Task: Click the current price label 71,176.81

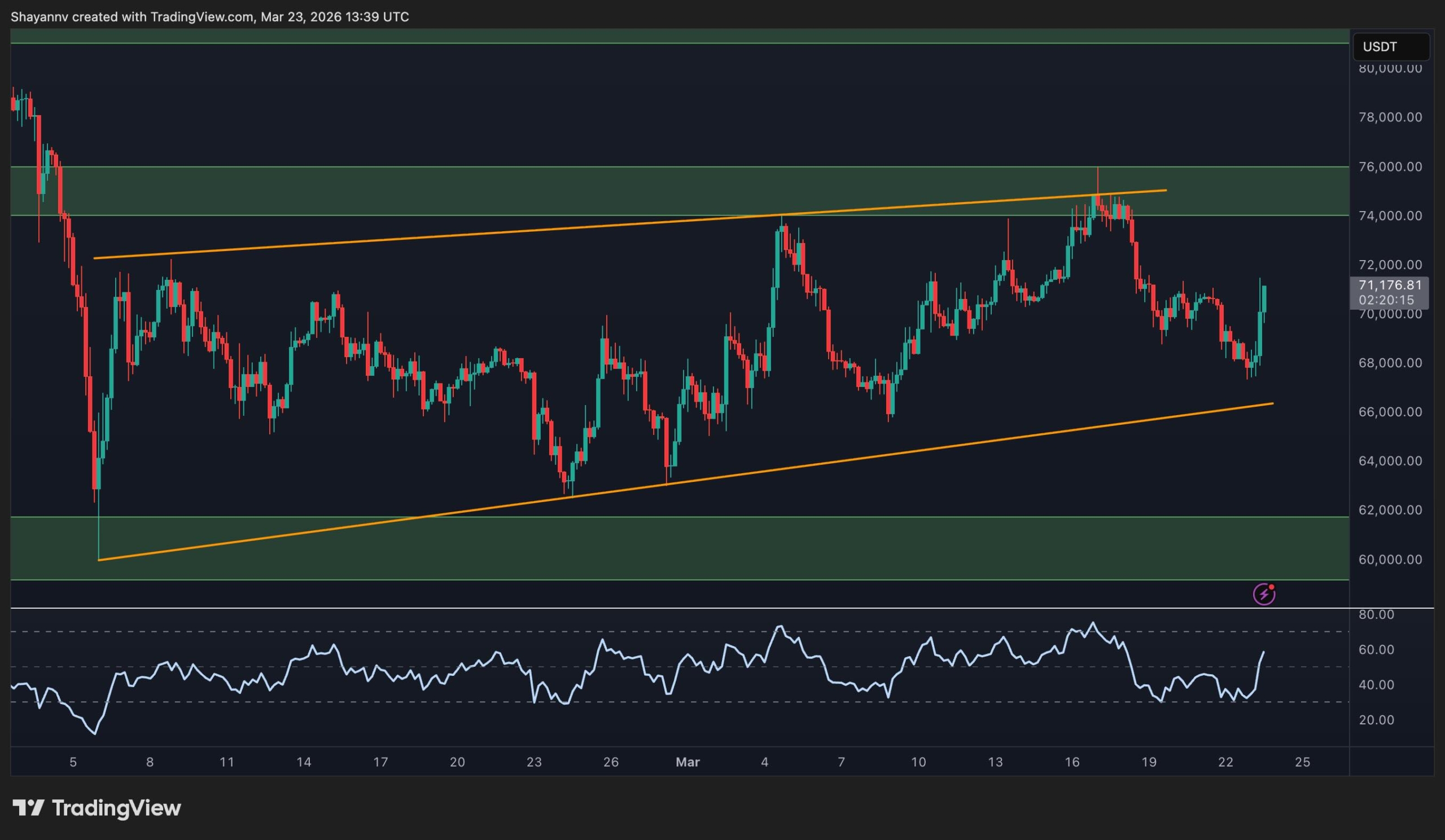Action: click(1390, 285)
